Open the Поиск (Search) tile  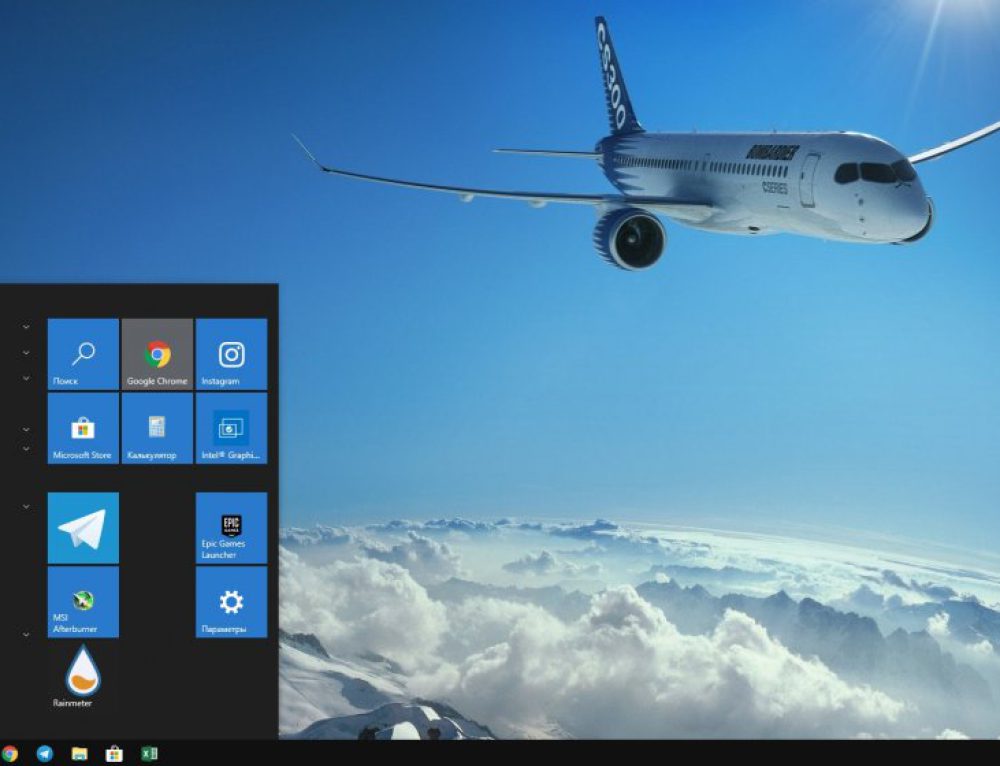82,355
